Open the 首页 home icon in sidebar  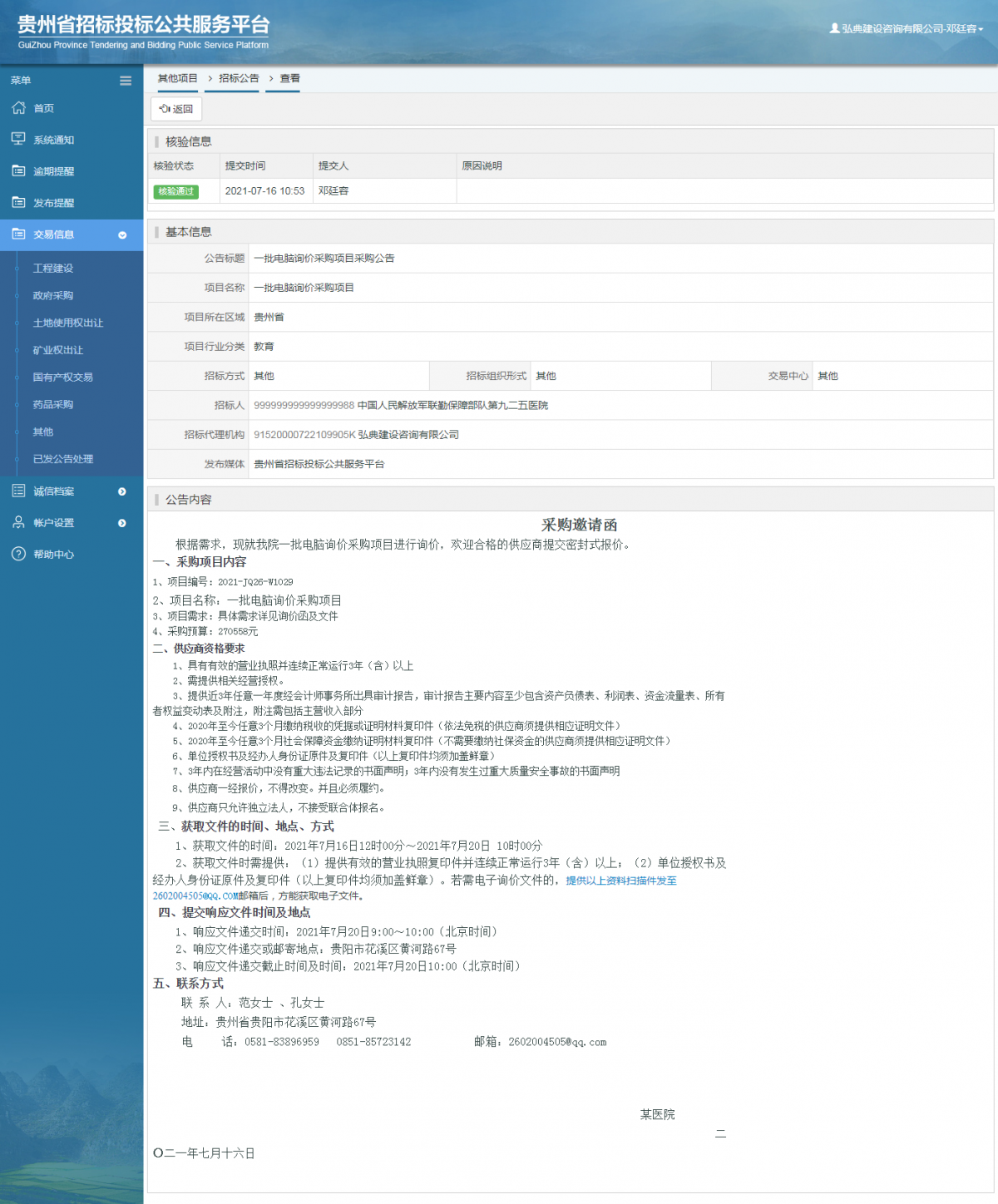pyautogui.click(x=18, y=108)
